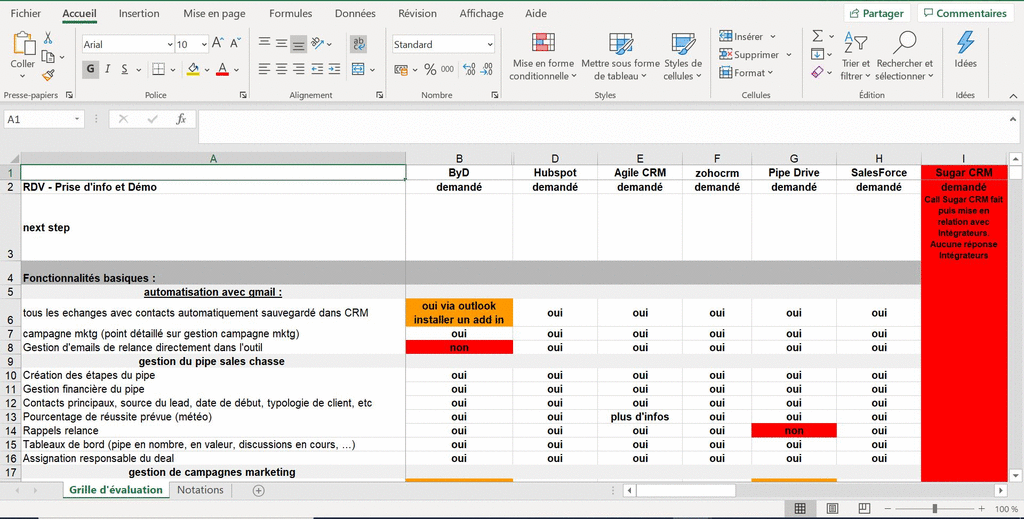Toggle center horizontal alignment

(281, 69)
